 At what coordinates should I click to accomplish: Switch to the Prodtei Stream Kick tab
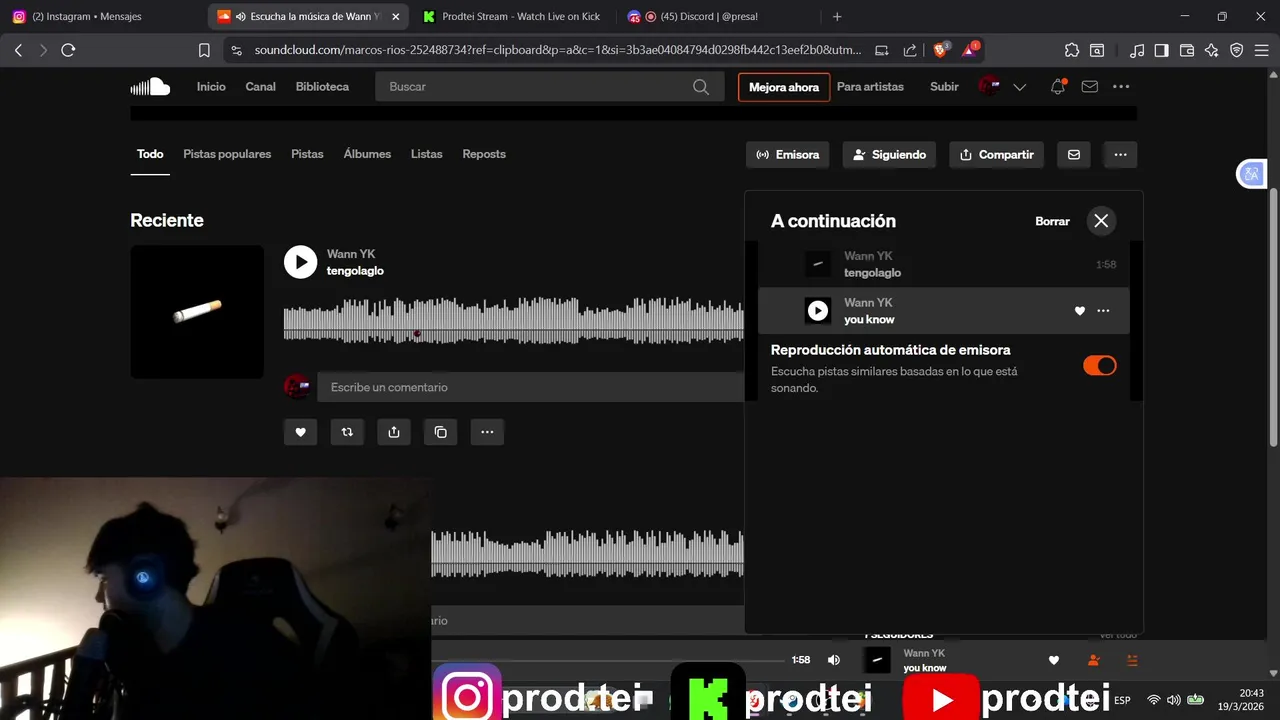coord(511,16)
